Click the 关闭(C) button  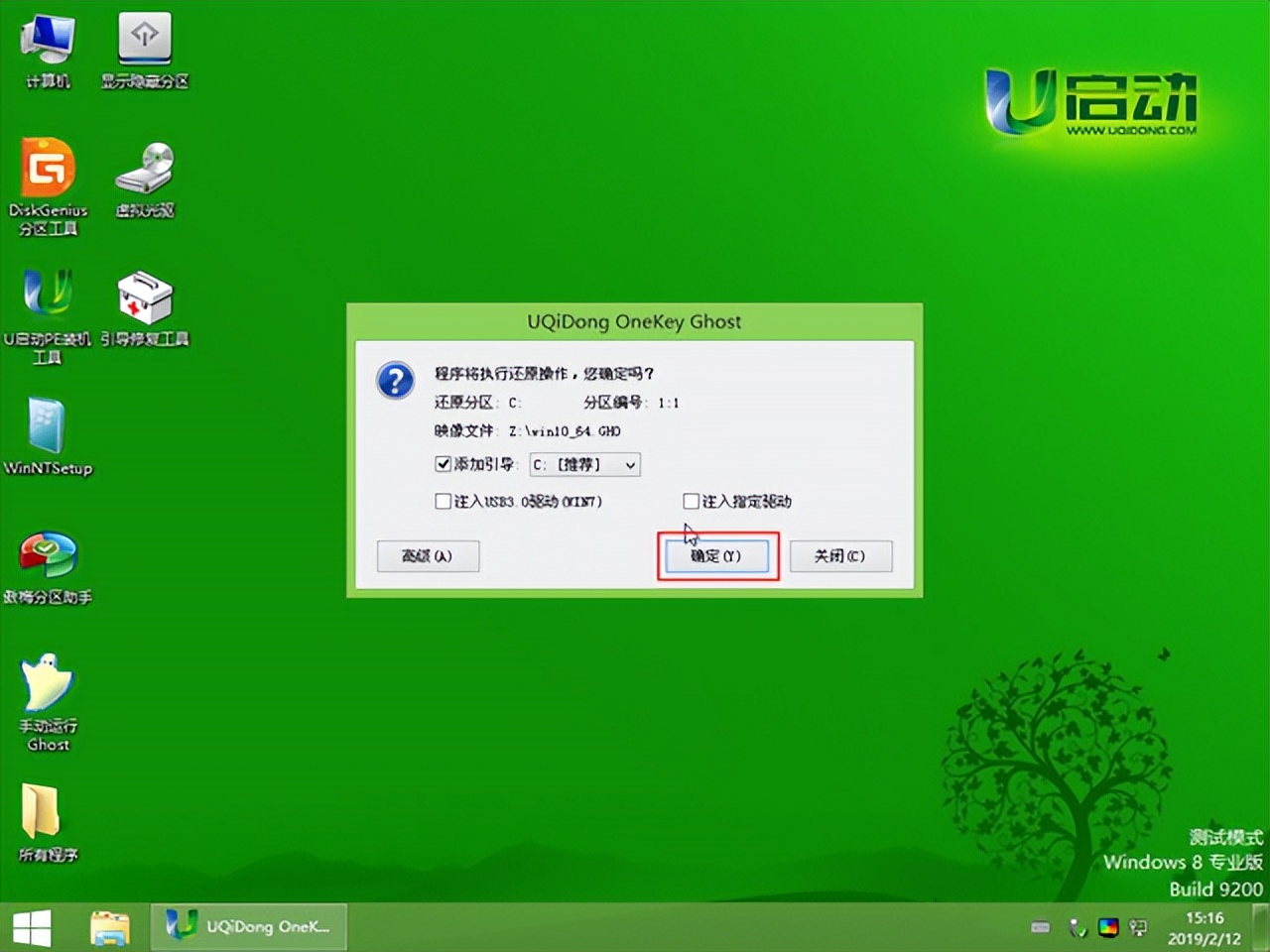[x=840, y=556]
